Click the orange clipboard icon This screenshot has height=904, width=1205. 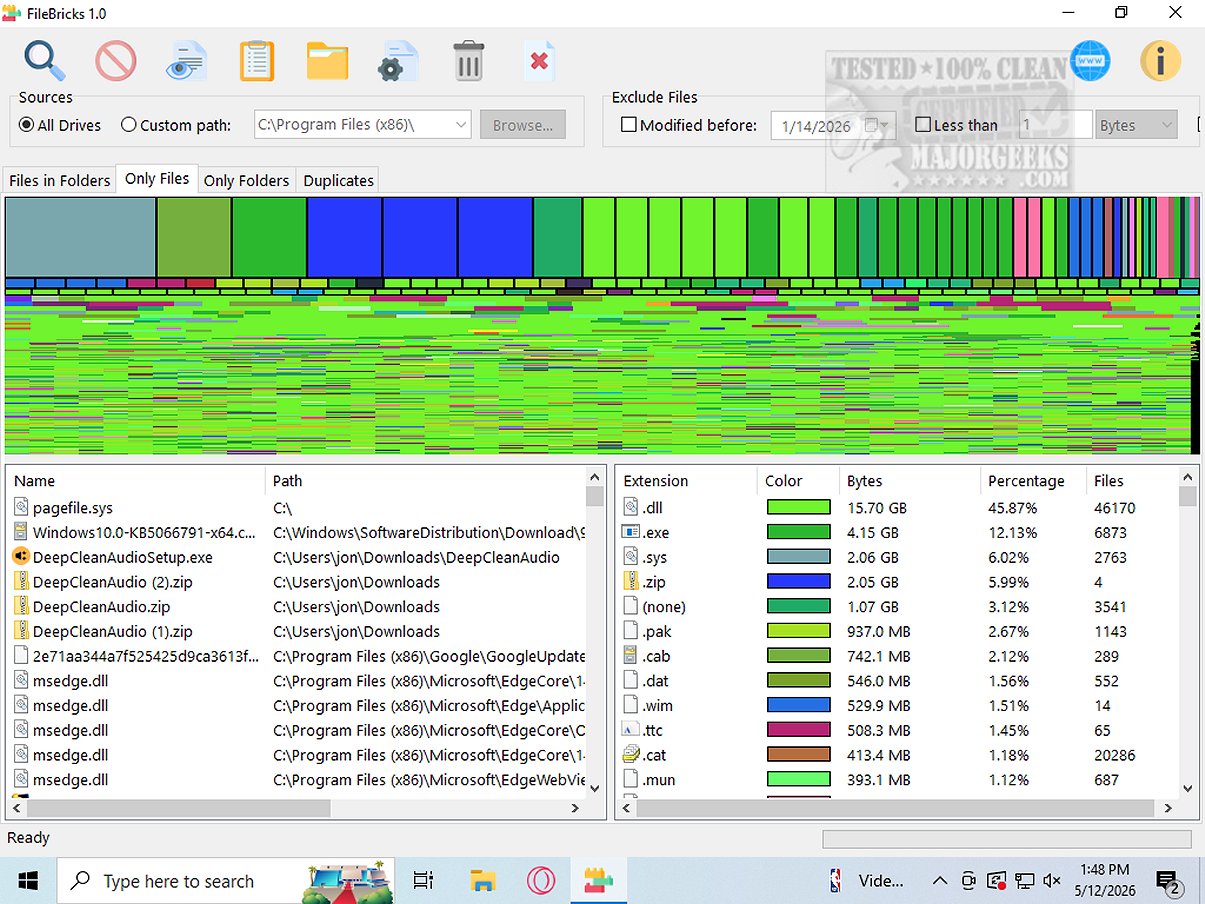pyautogui.click(x=257, y=61)
